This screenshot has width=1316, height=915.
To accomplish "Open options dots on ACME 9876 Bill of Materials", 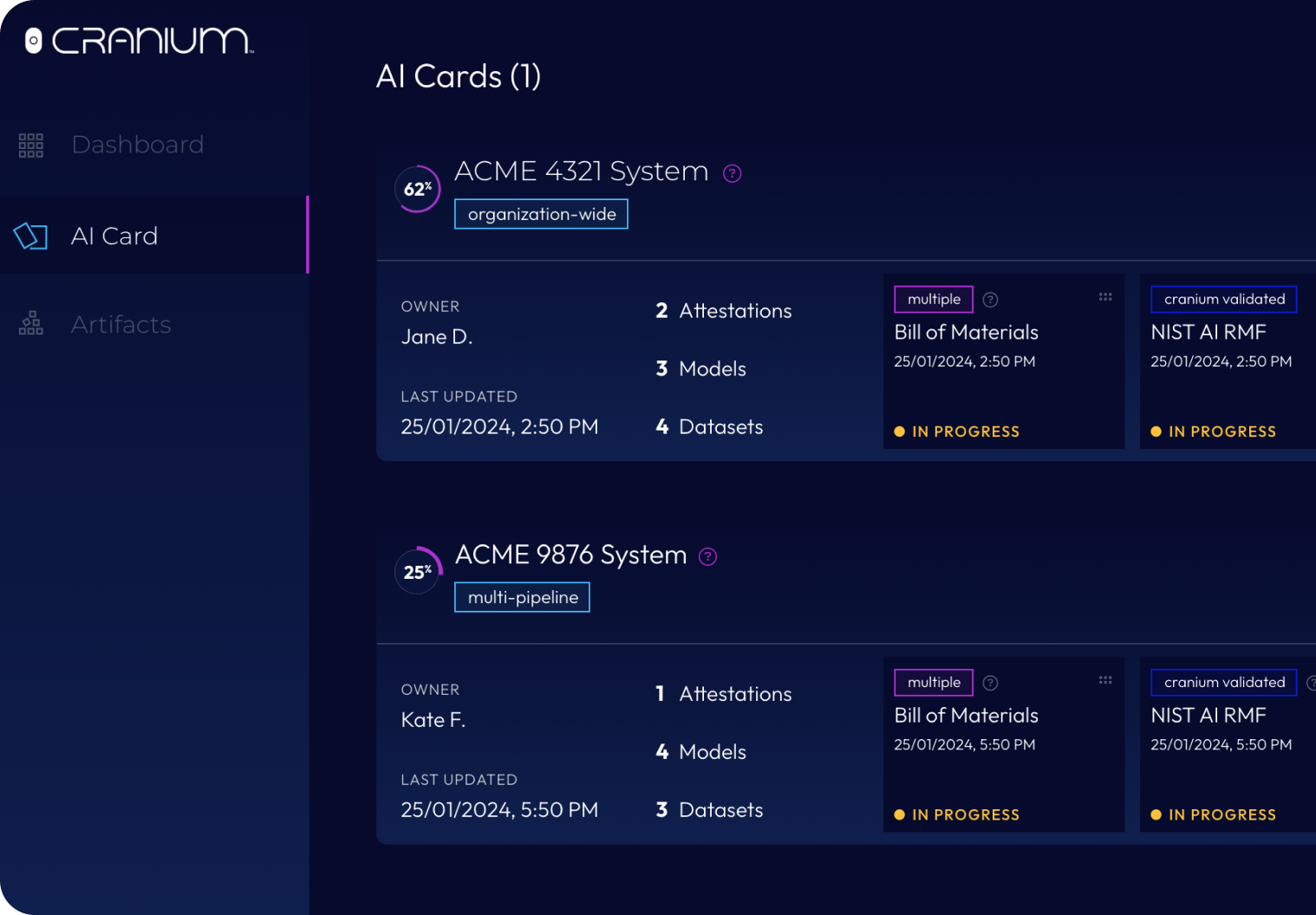I will pyautogui.click(x=1105, y=680).
